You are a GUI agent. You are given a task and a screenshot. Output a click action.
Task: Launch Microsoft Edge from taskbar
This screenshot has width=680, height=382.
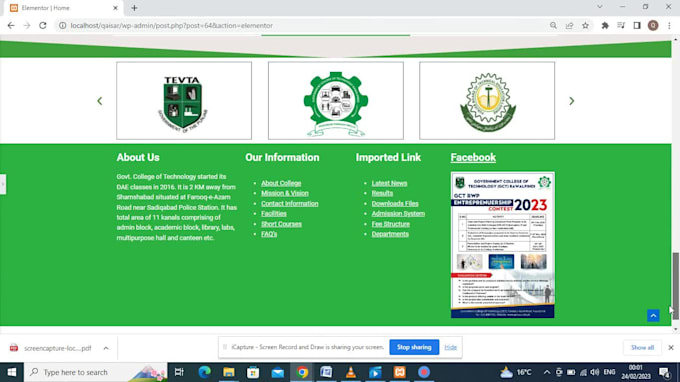pyautogui.click(x=204, y=372)
